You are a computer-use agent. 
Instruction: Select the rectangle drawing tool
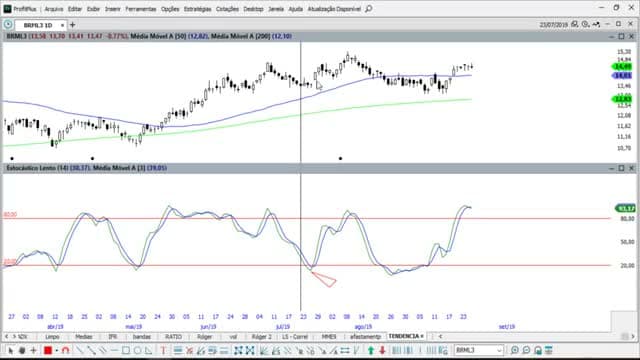point(126,350)
